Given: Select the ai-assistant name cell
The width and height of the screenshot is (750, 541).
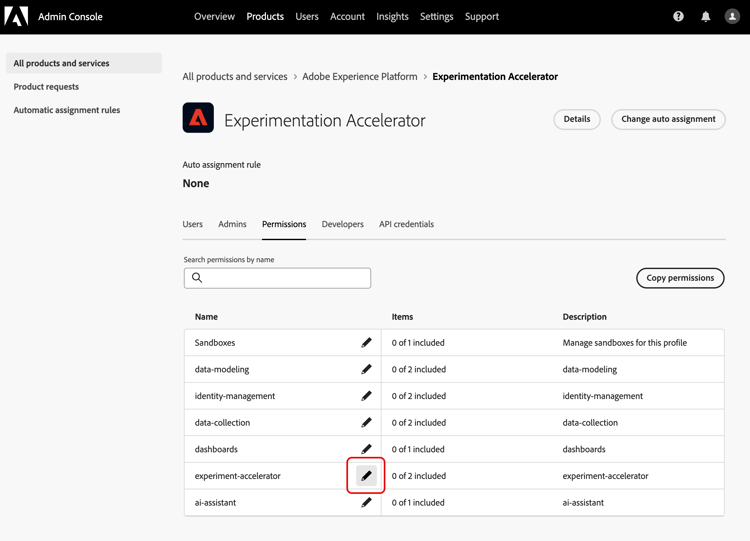Looking at the screenshot, I should (215, 503).
